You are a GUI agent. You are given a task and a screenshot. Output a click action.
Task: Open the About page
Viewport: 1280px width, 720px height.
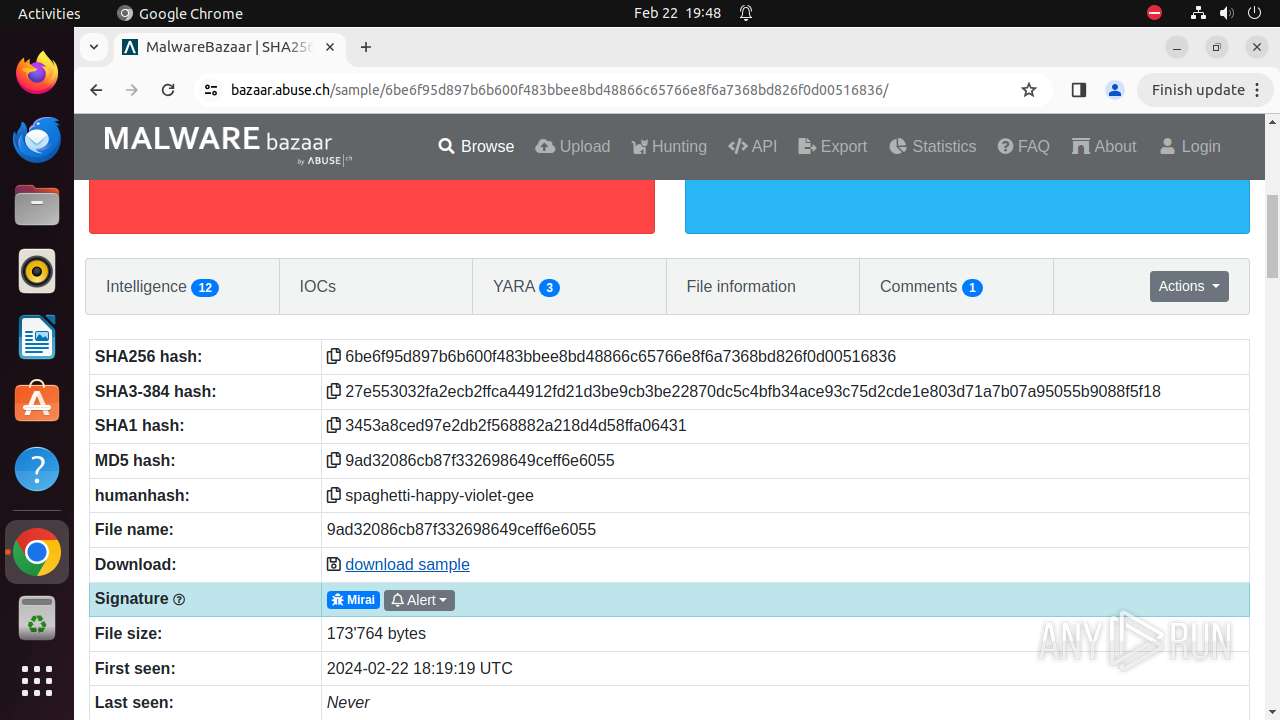(1104, 146)
